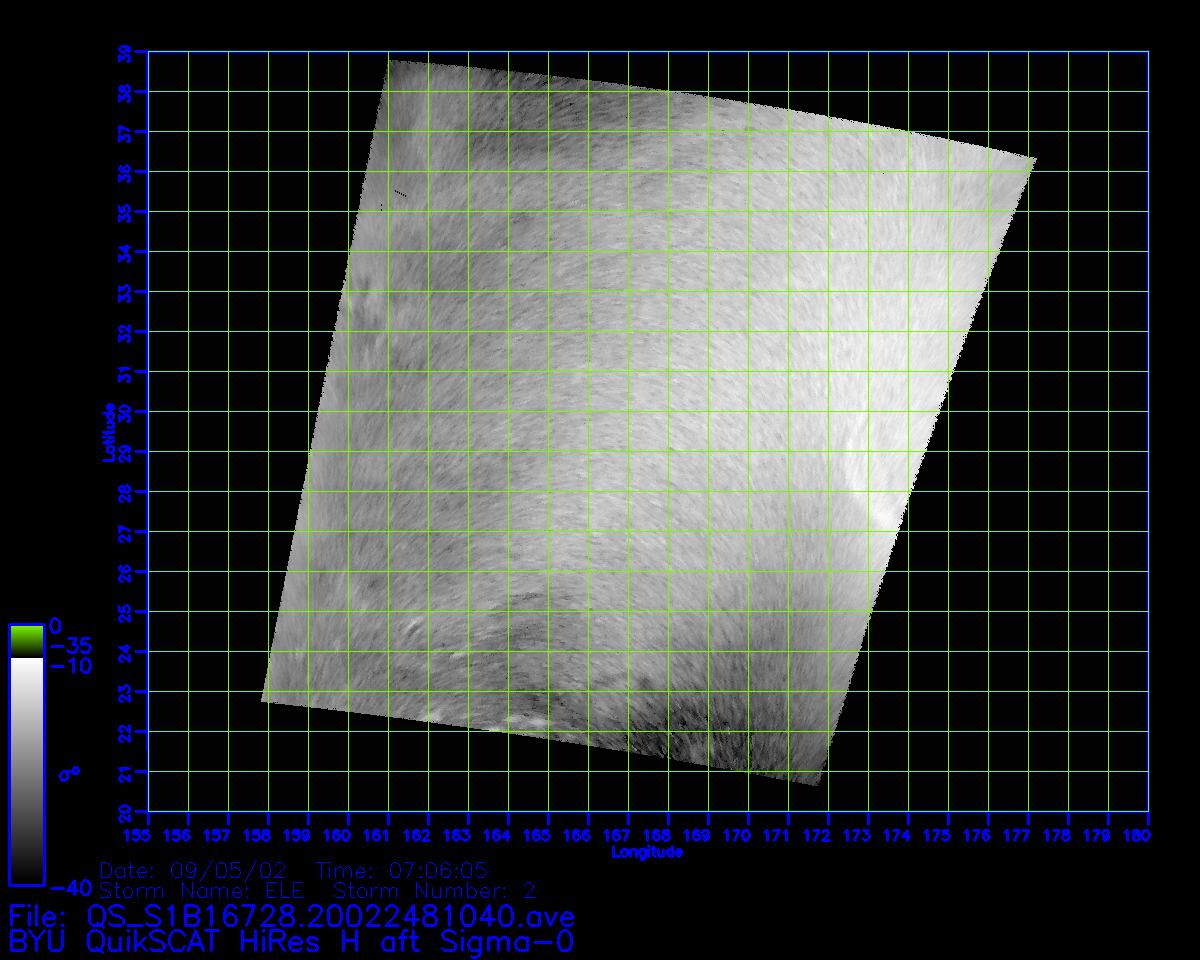This screenshot has width=1200, height=960.
Task: Click the green segment atop the colorbar
Action: tap(26, 641)
